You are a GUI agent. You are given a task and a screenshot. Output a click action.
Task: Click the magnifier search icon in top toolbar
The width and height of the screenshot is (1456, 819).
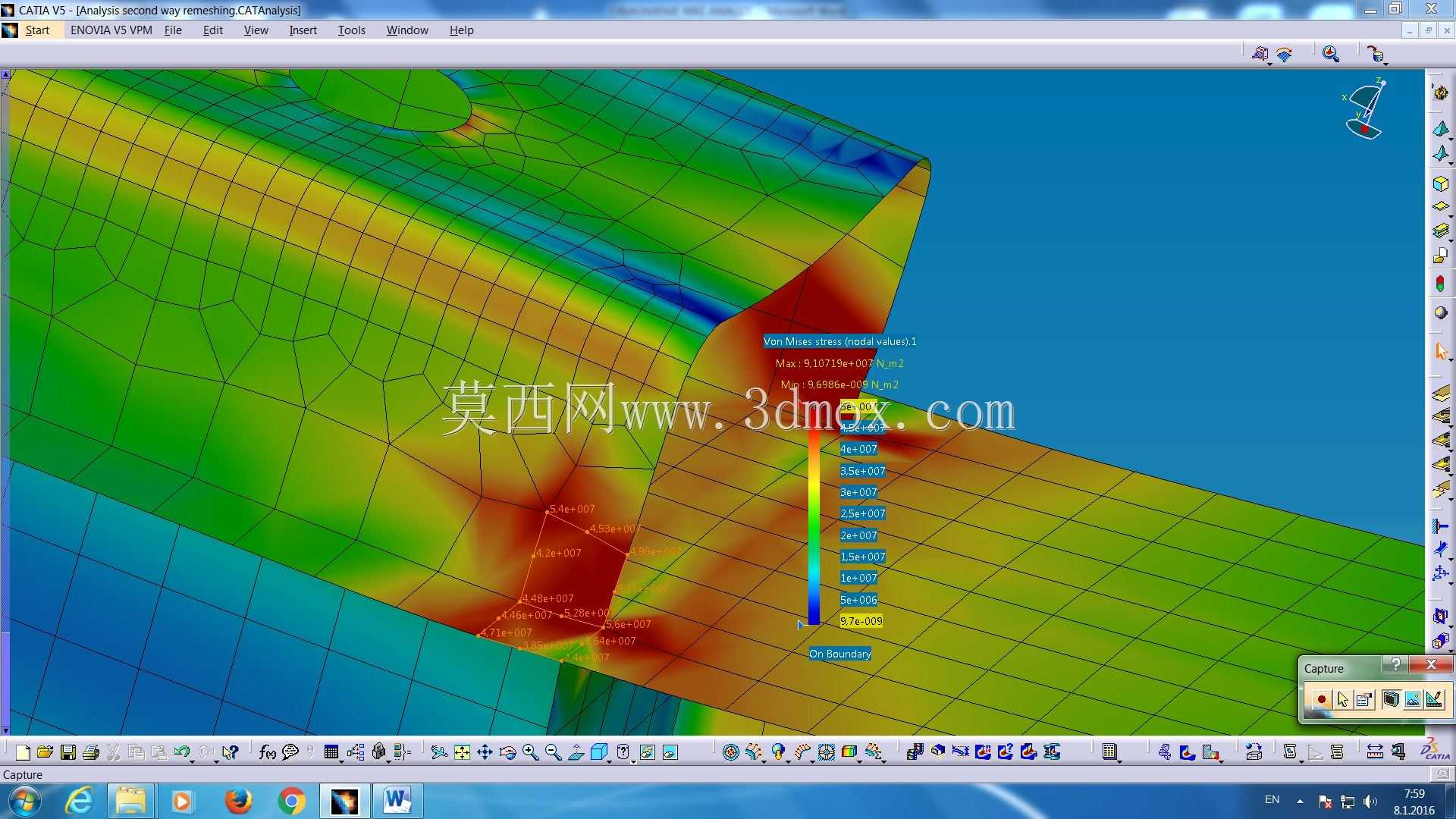pyautogui.click(x=1330, y=54)
